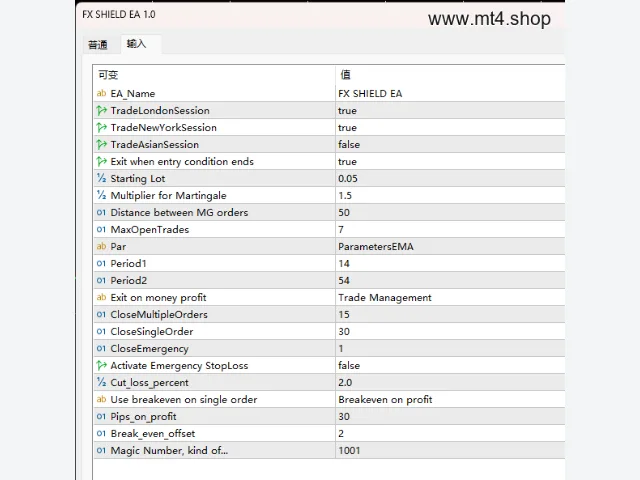Select the Exit when entry condition ends value
Screen dimensions: 640x480
(x=450, y=162)
